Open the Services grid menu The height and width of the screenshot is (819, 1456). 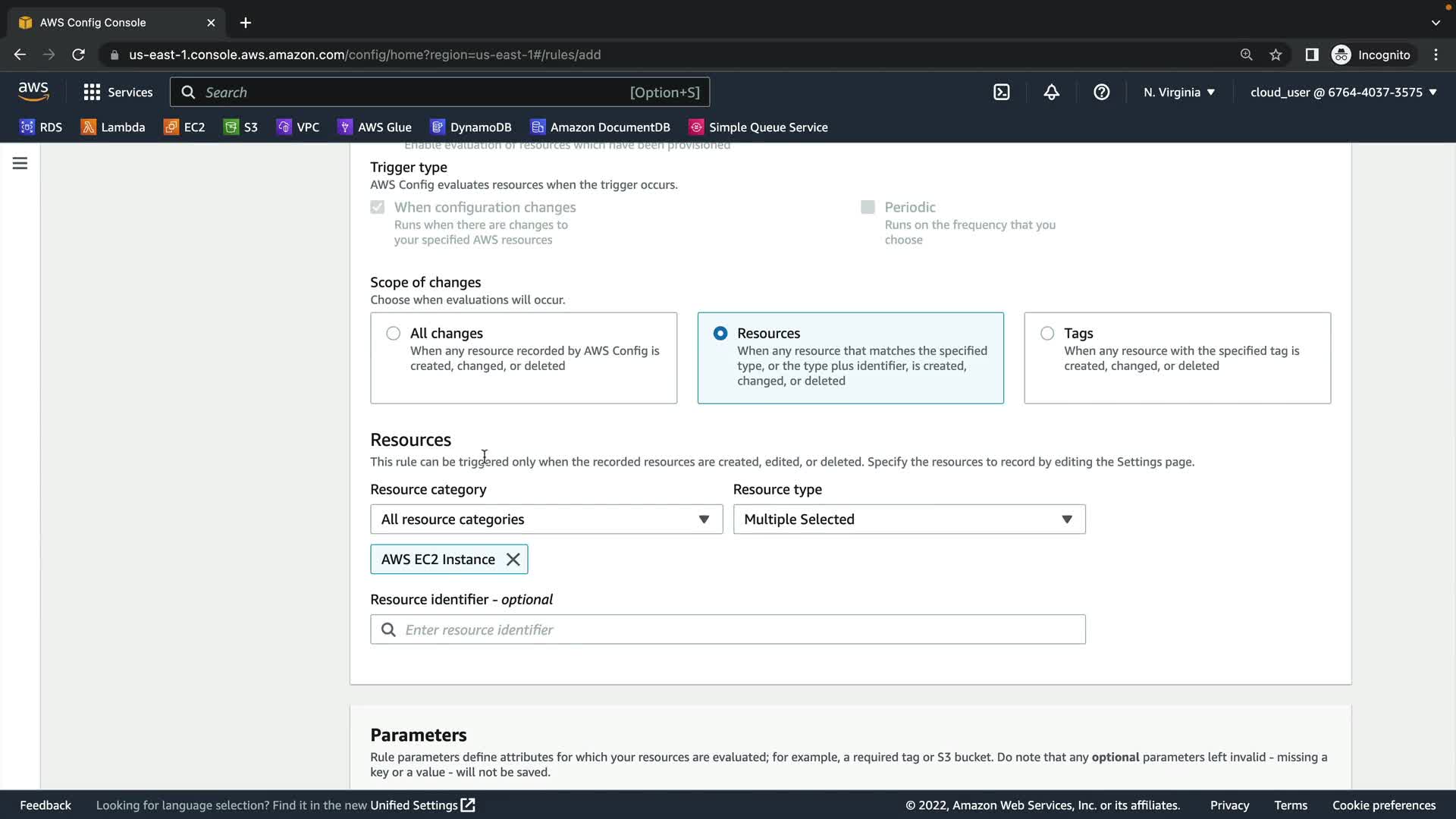(x=118, y=92)
